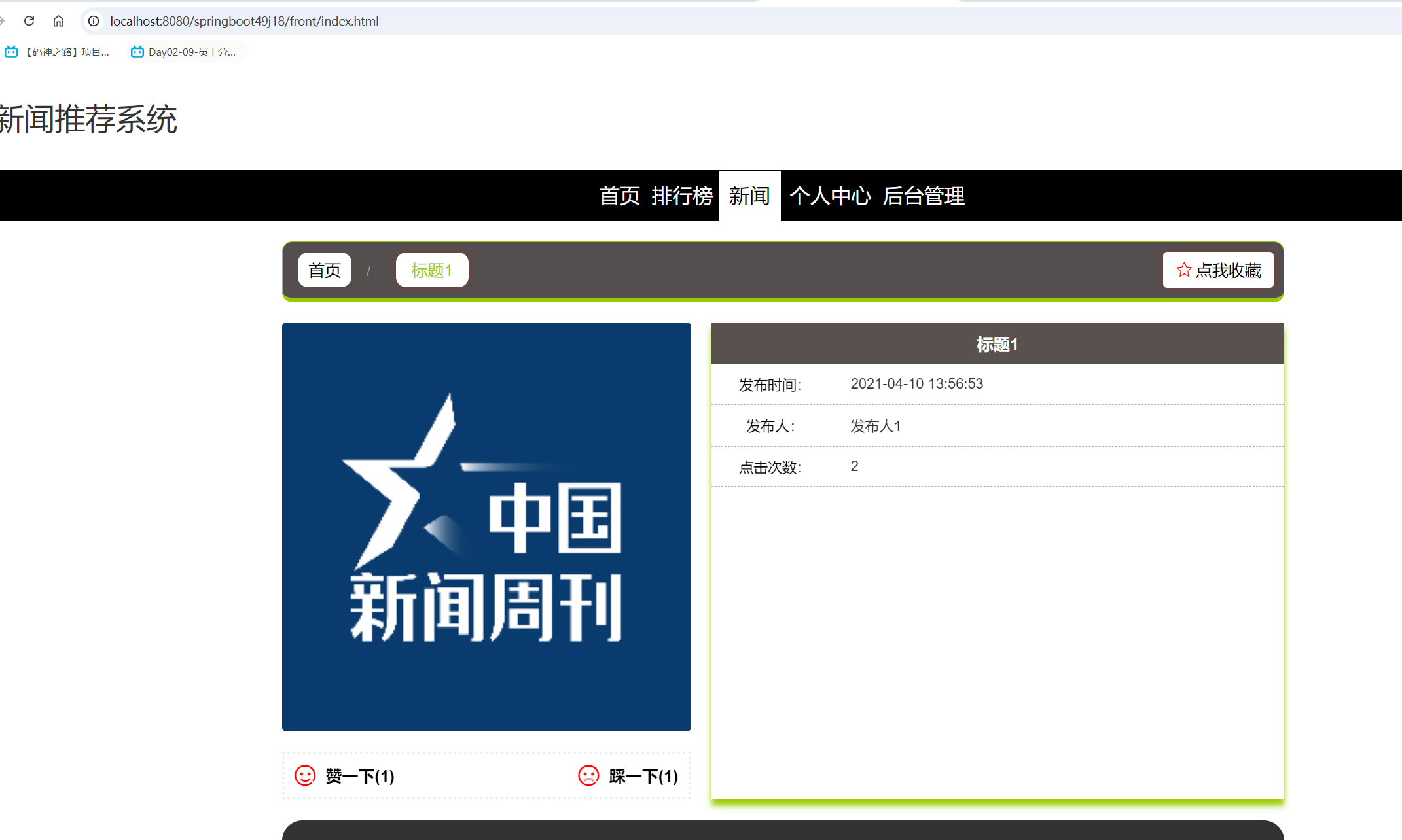
Task: Click the red star icon in 点我收藏 button
Action: click(1183, 270)
